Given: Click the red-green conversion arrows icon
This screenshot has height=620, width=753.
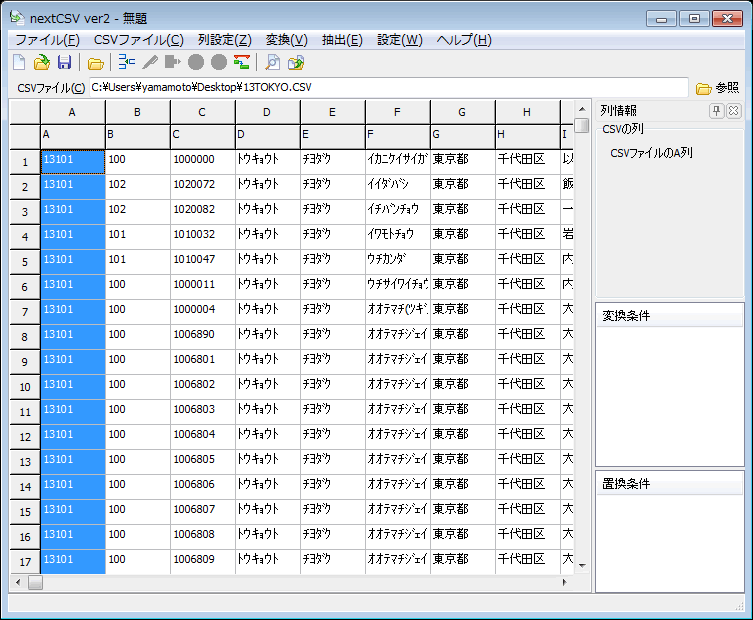Looking at the screenshot, I should coord(241,63).
